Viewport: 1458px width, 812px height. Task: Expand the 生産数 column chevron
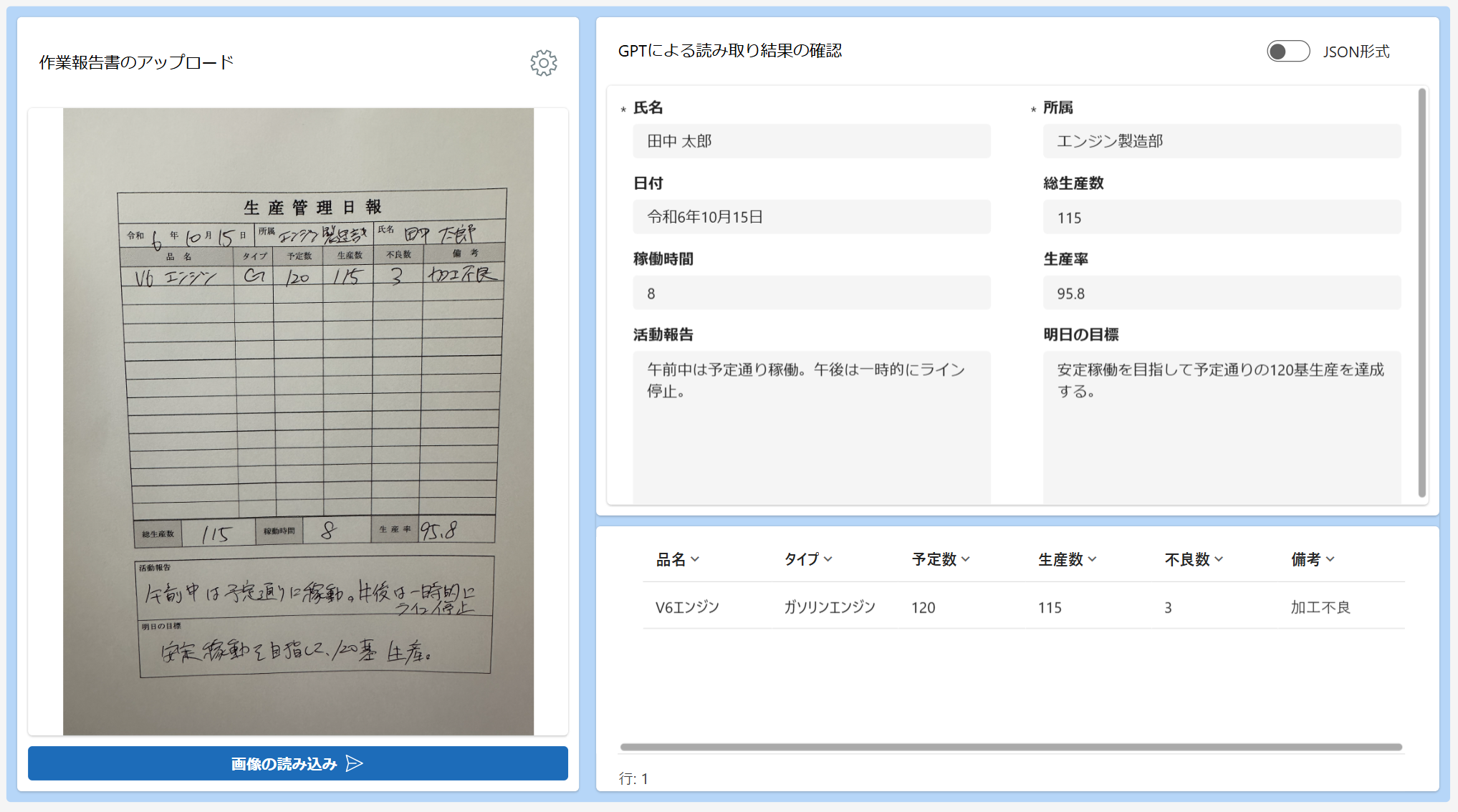tap(1092, 559)
